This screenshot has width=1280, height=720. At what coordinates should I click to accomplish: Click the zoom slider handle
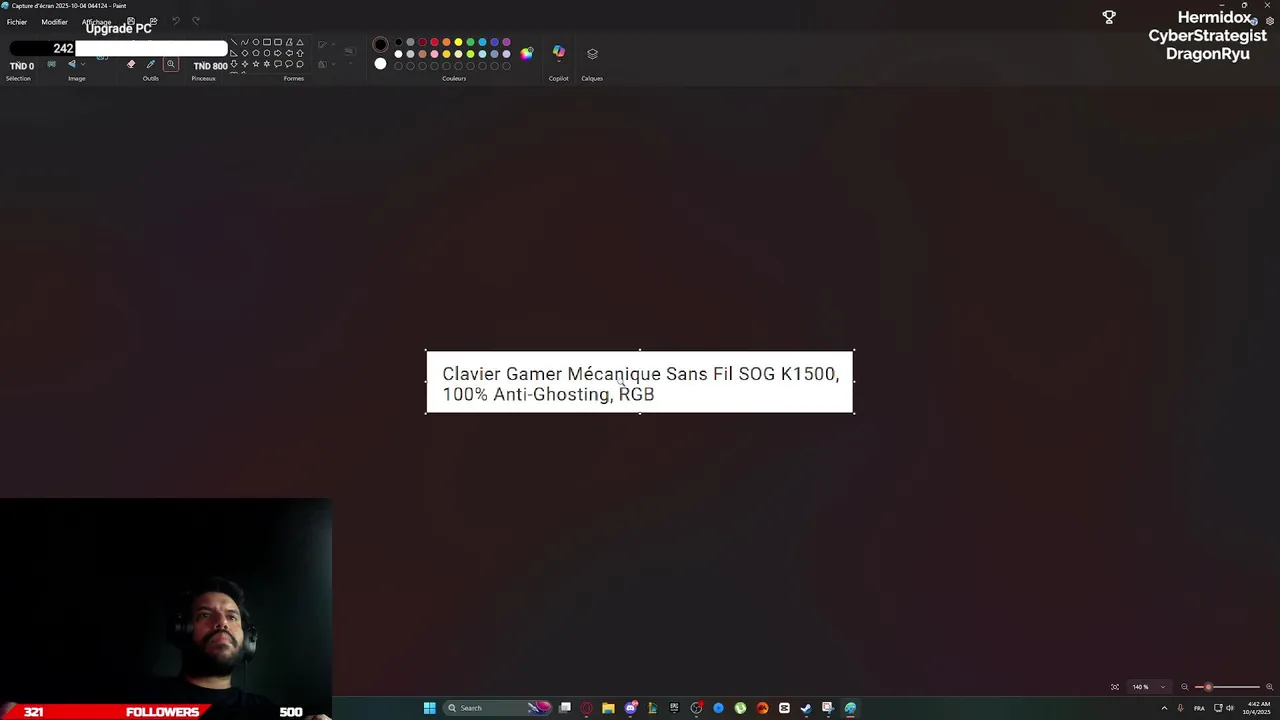point(1208,687)
